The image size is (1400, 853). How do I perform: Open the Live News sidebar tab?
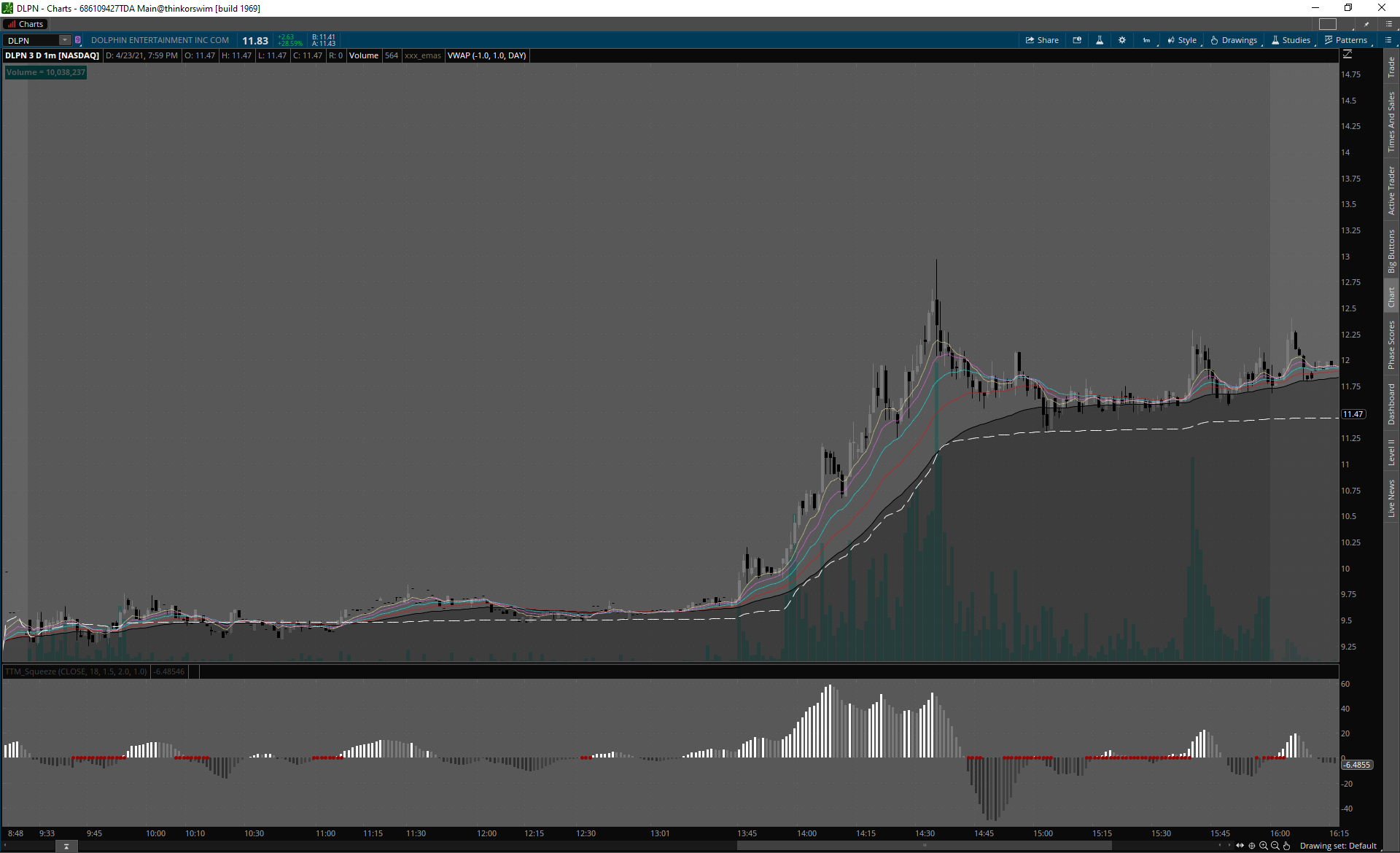1391,499
